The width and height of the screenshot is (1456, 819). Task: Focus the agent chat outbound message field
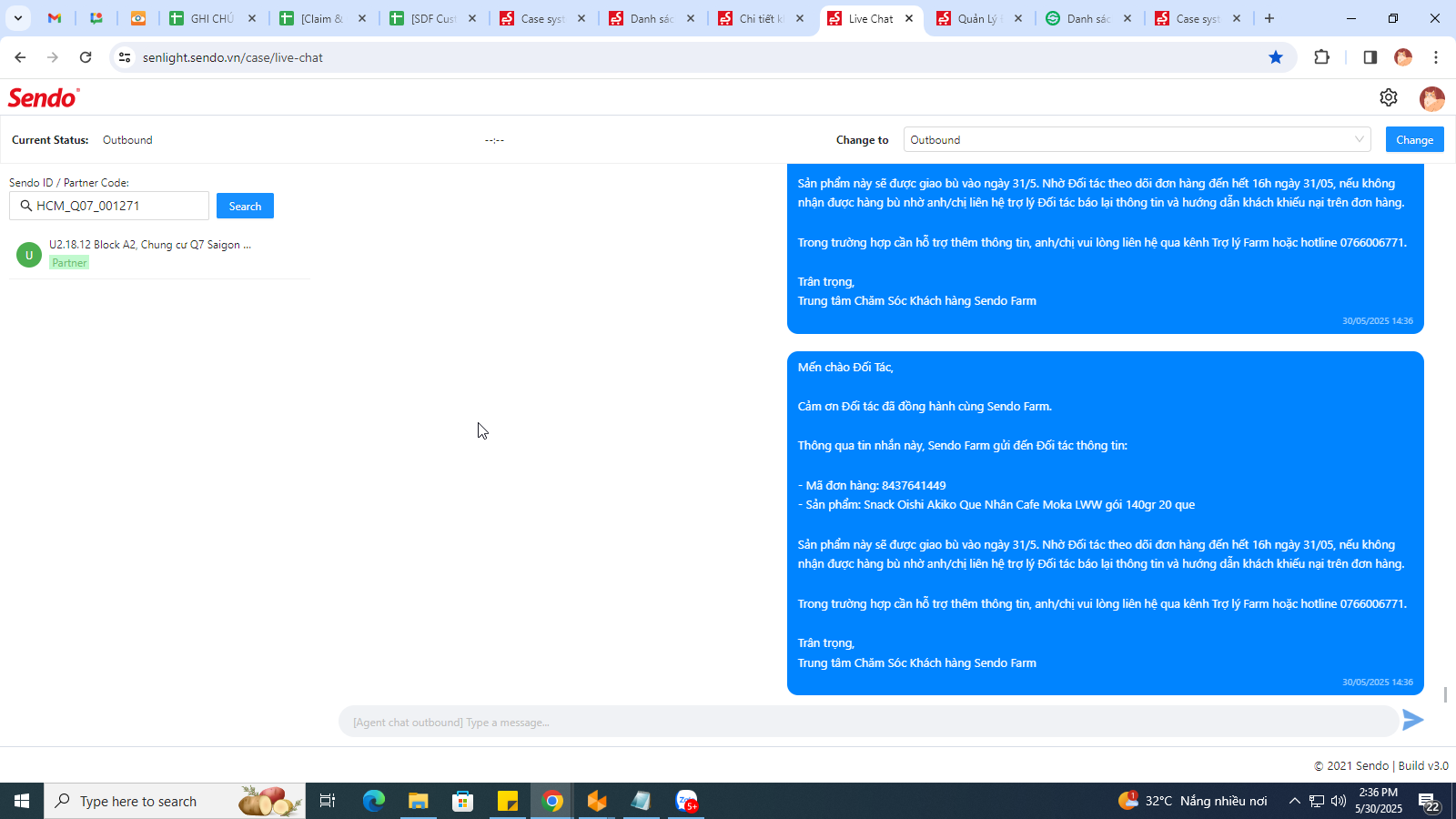(x=868, y=722)
